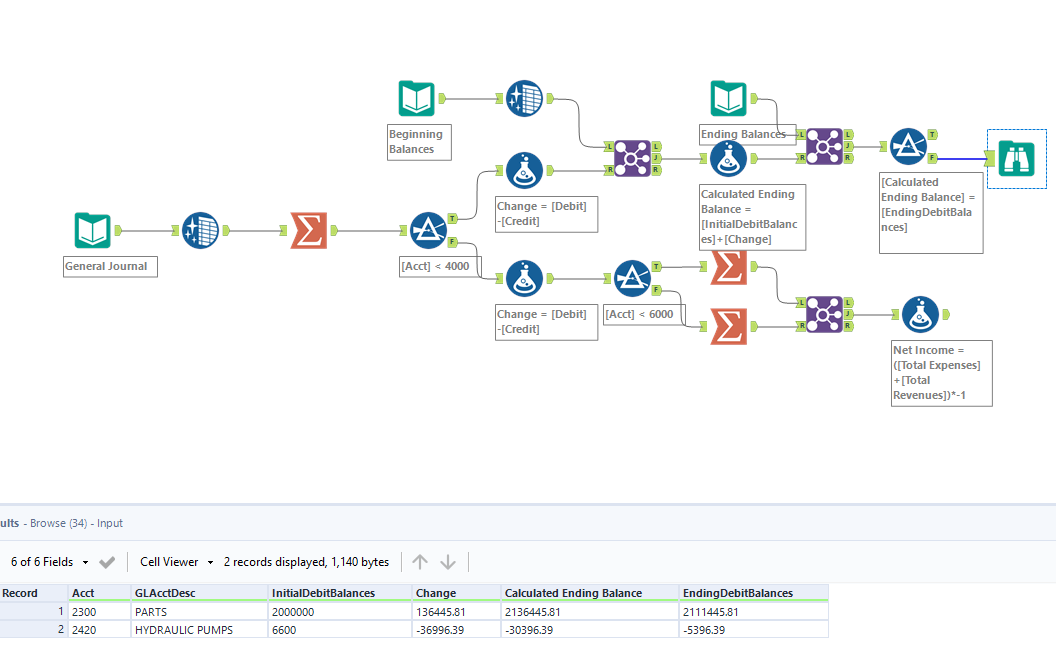Click J output anchor of Beginning Balances join
This screenshot has height=658, width=1056.
(x=656, y=158)
